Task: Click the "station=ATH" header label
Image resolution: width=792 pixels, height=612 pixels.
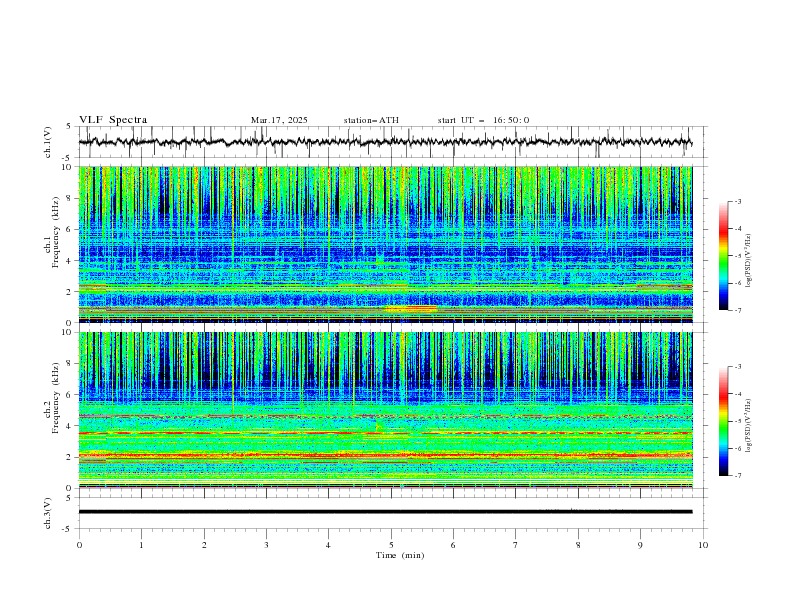Action: click(371, 120)
